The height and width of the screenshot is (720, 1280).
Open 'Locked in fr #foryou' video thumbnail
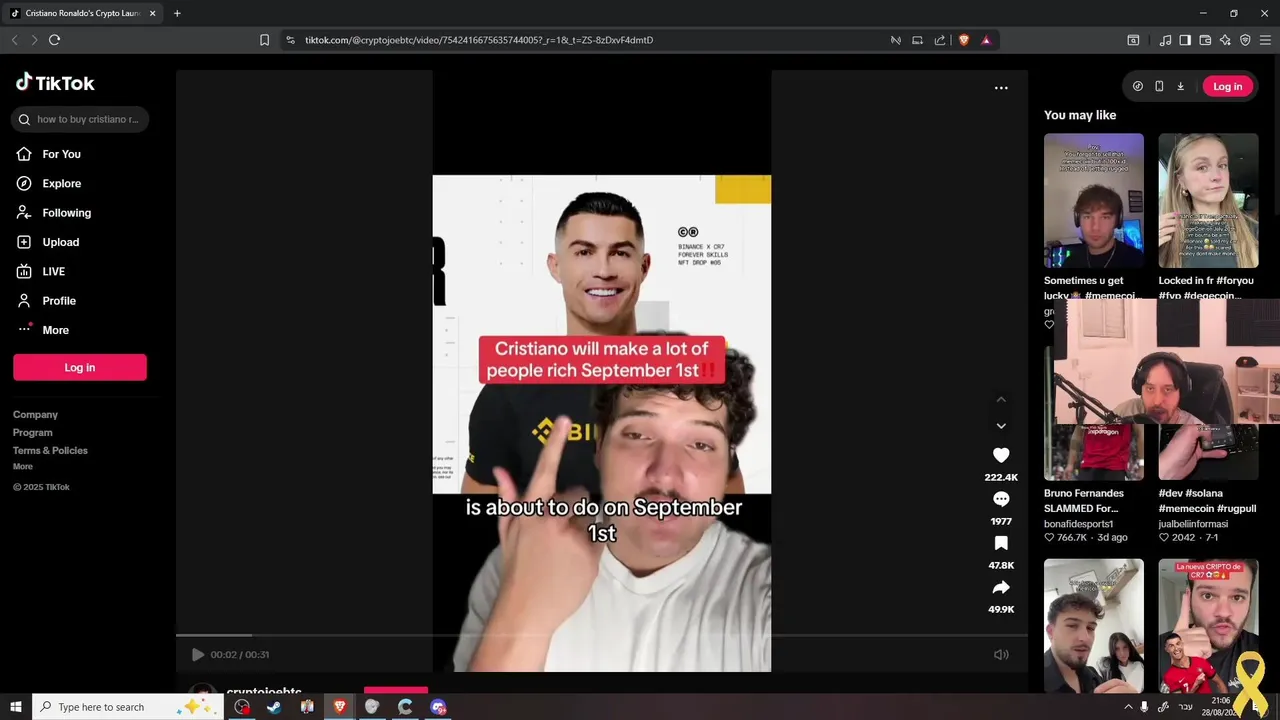[x=1208, y=200]
